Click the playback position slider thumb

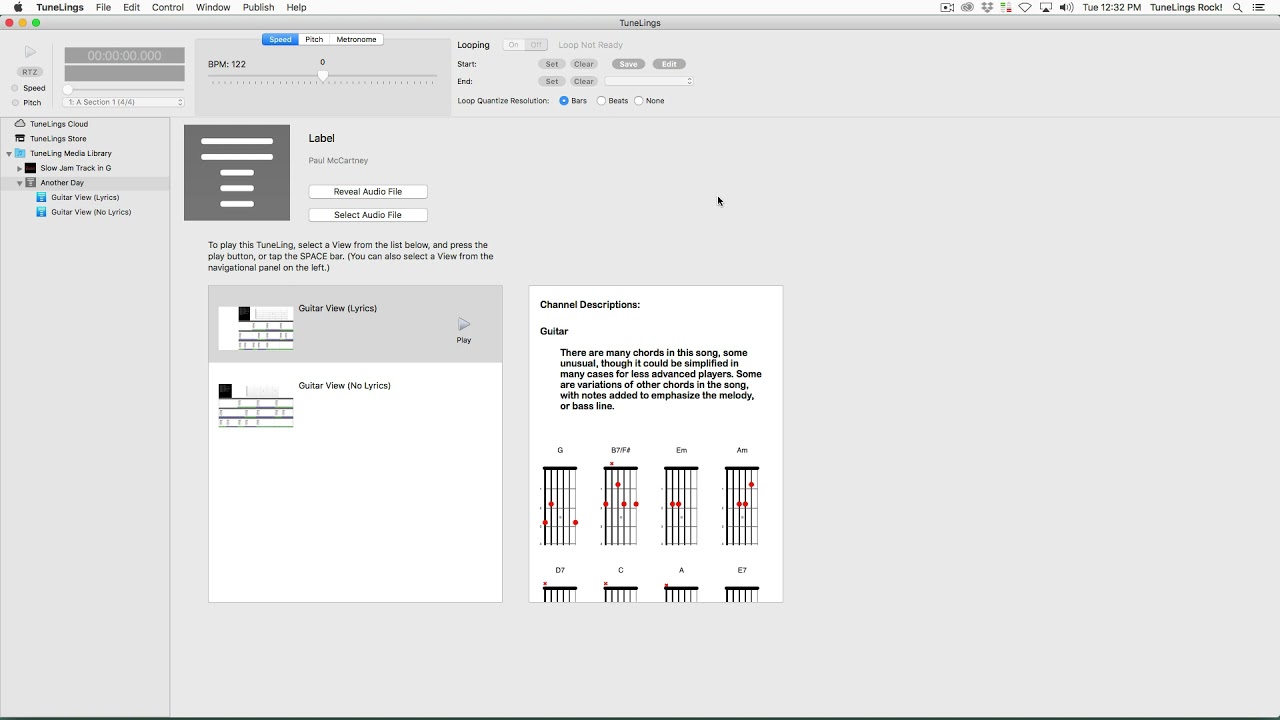tap(68, 90)
